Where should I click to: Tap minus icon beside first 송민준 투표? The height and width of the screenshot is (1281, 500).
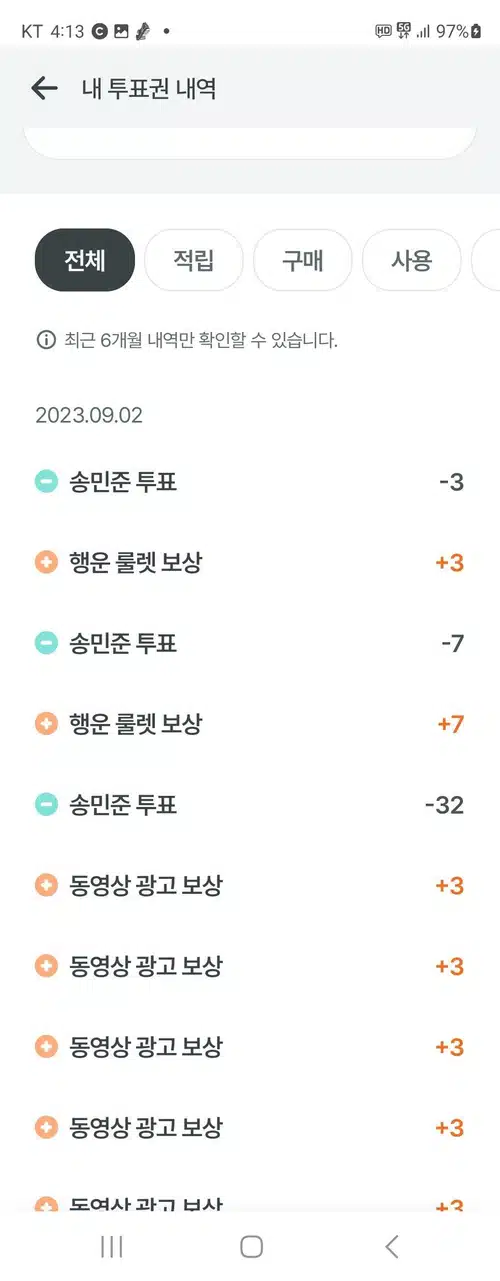[x=46, y=482]
